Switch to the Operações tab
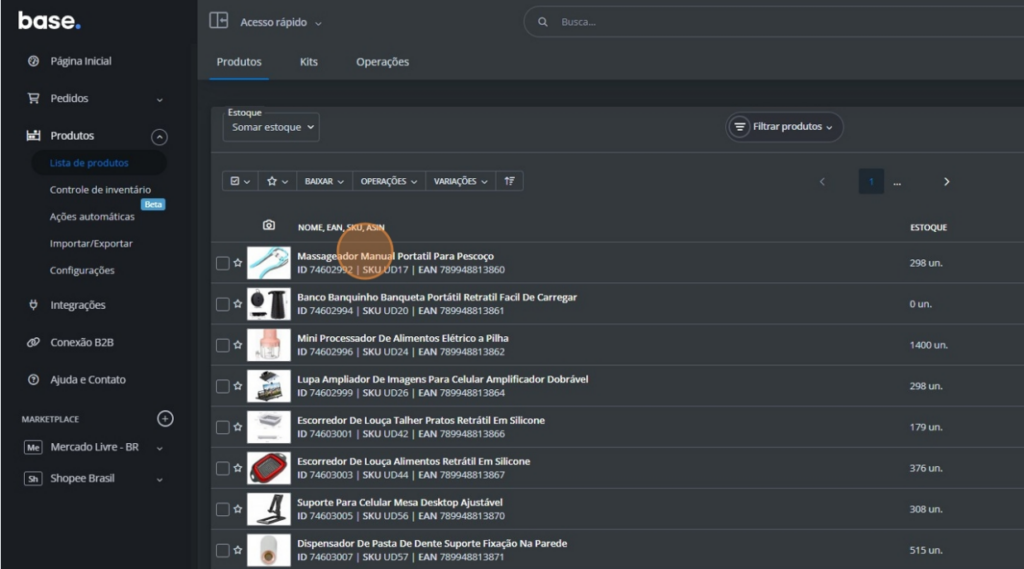The image size is (1024, 569). pyautogui.click(x=382, y=62)
